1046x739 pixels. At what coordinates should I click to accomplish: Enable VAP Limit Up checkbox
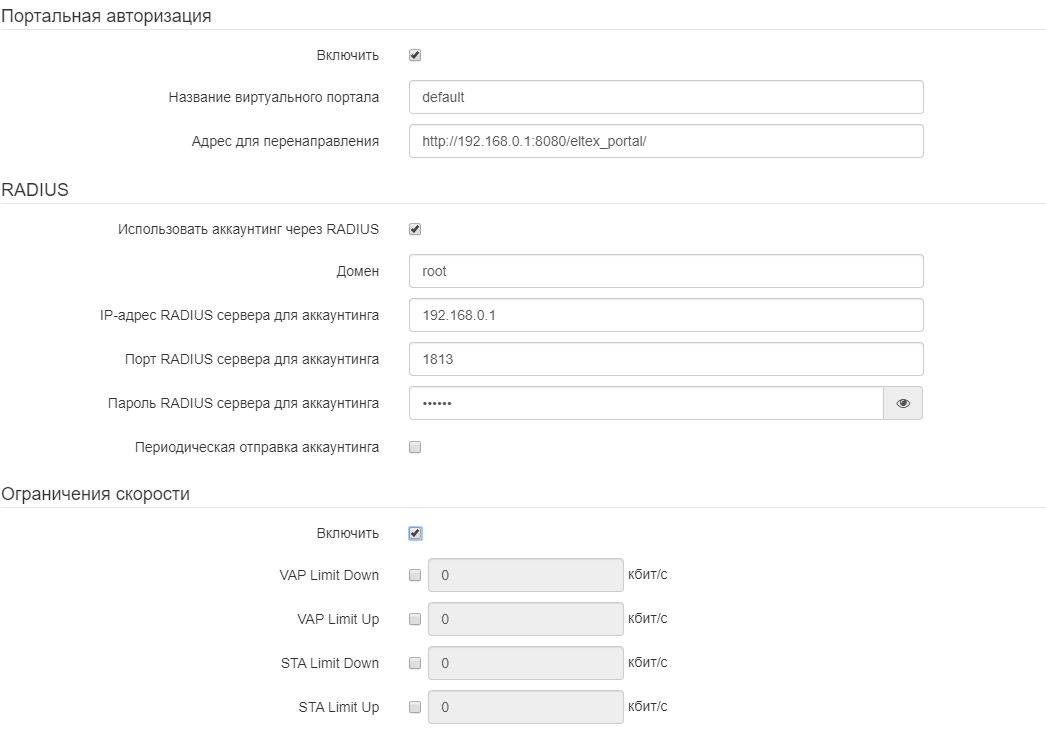coord(415,619)
